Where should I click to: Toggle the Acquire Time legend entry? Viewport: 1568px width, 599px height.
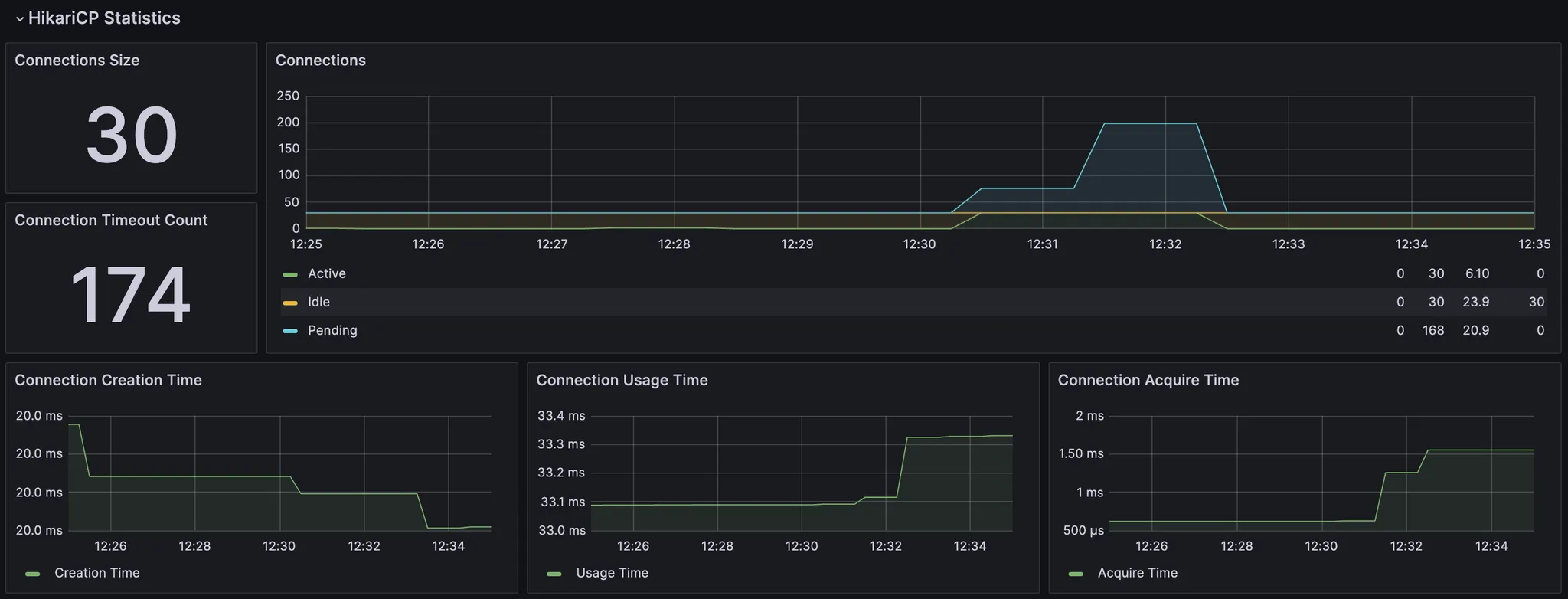tap(1137, 573)
